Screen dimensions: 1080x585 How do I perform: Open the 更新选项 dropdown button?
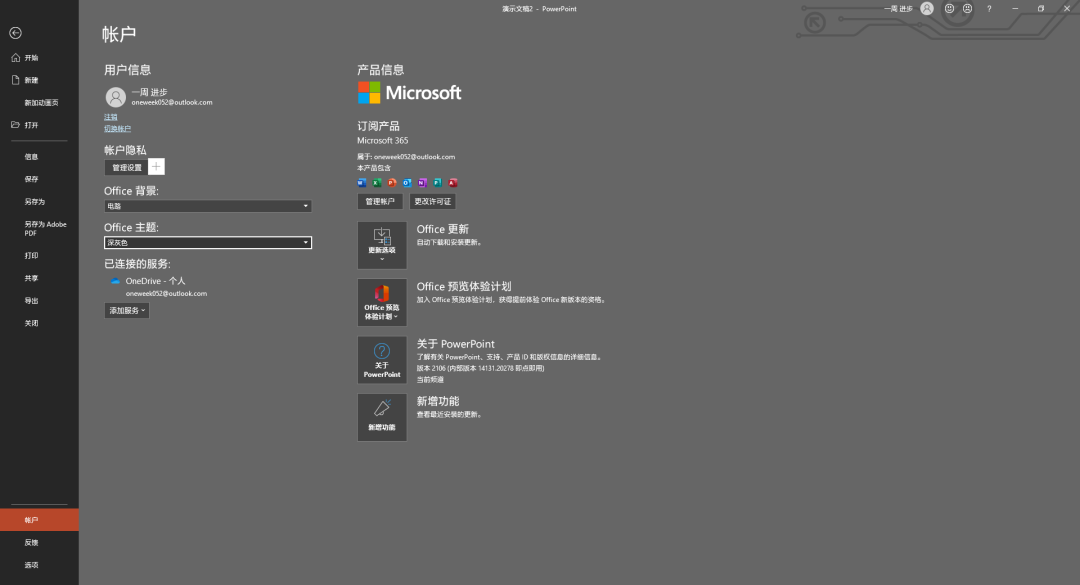[382, 245]
